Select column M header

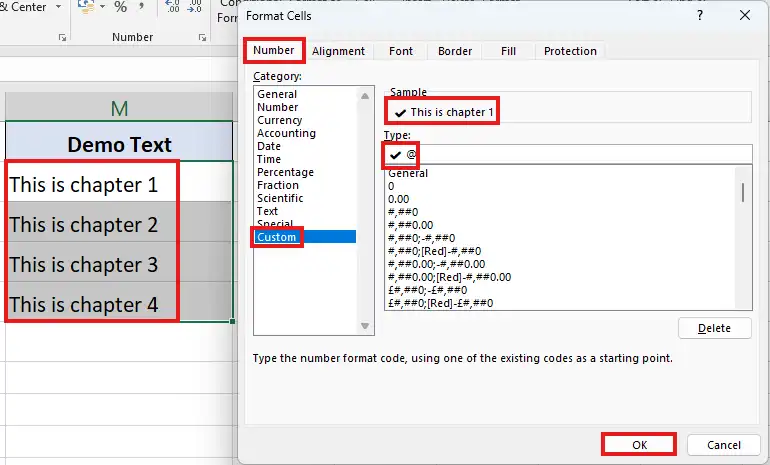tap(119, 107)
